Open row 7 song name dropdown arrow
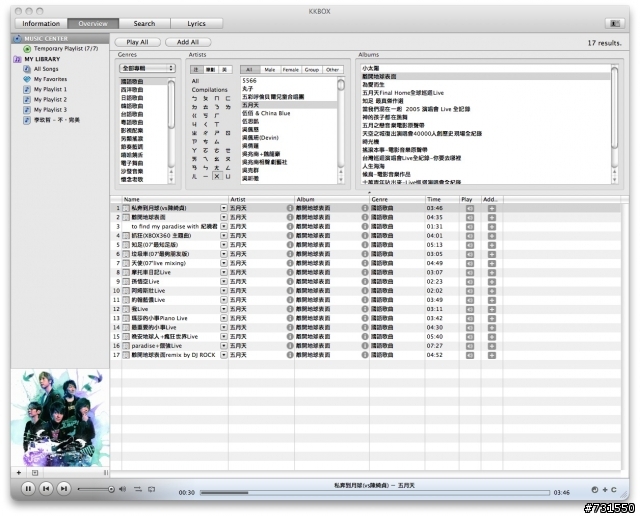This screenshot has width=640, height=516. point(224,263)
